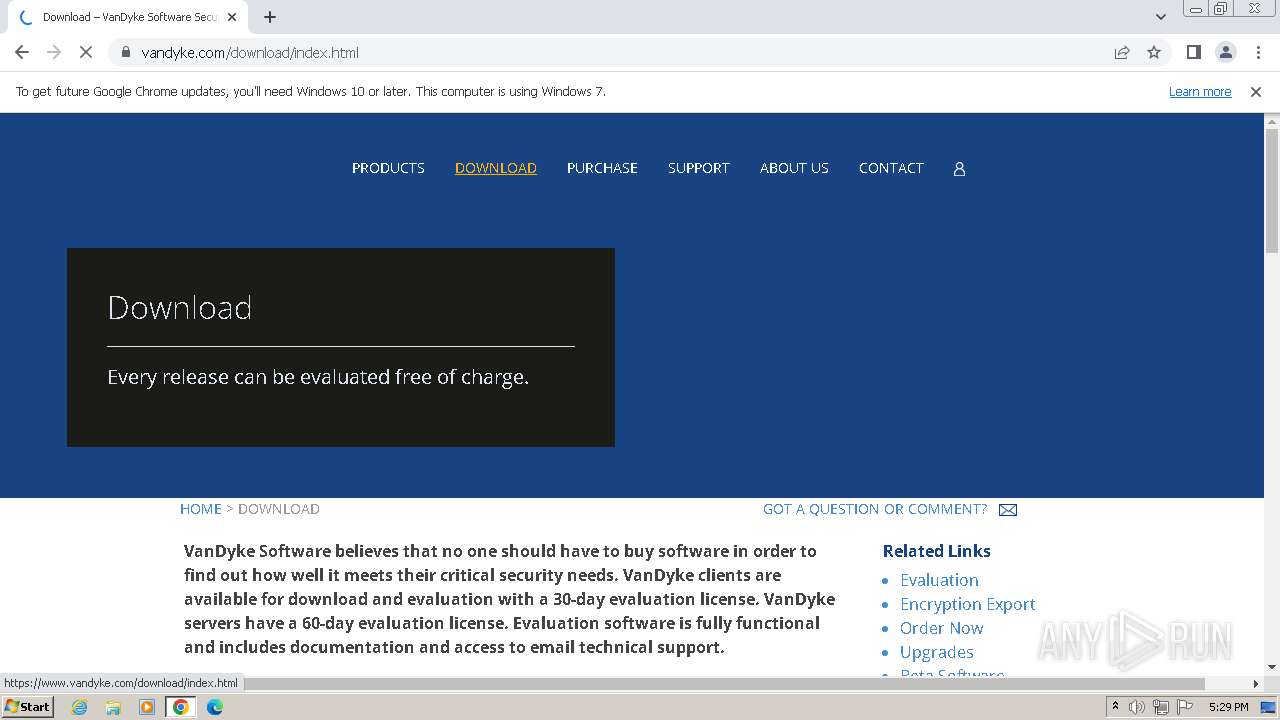
Task: Click the Related Links heading
Action: [x=936, y=551]
